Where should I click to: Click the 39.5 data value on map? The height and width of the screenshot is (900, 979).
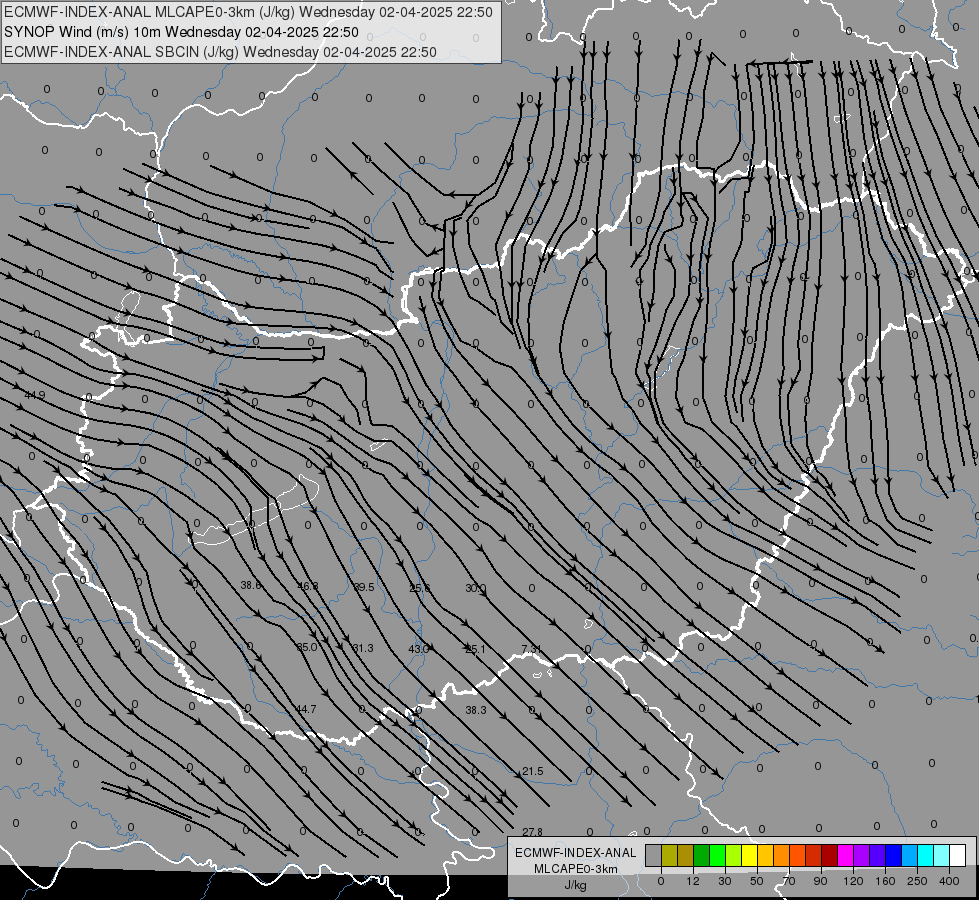point(364,587)
